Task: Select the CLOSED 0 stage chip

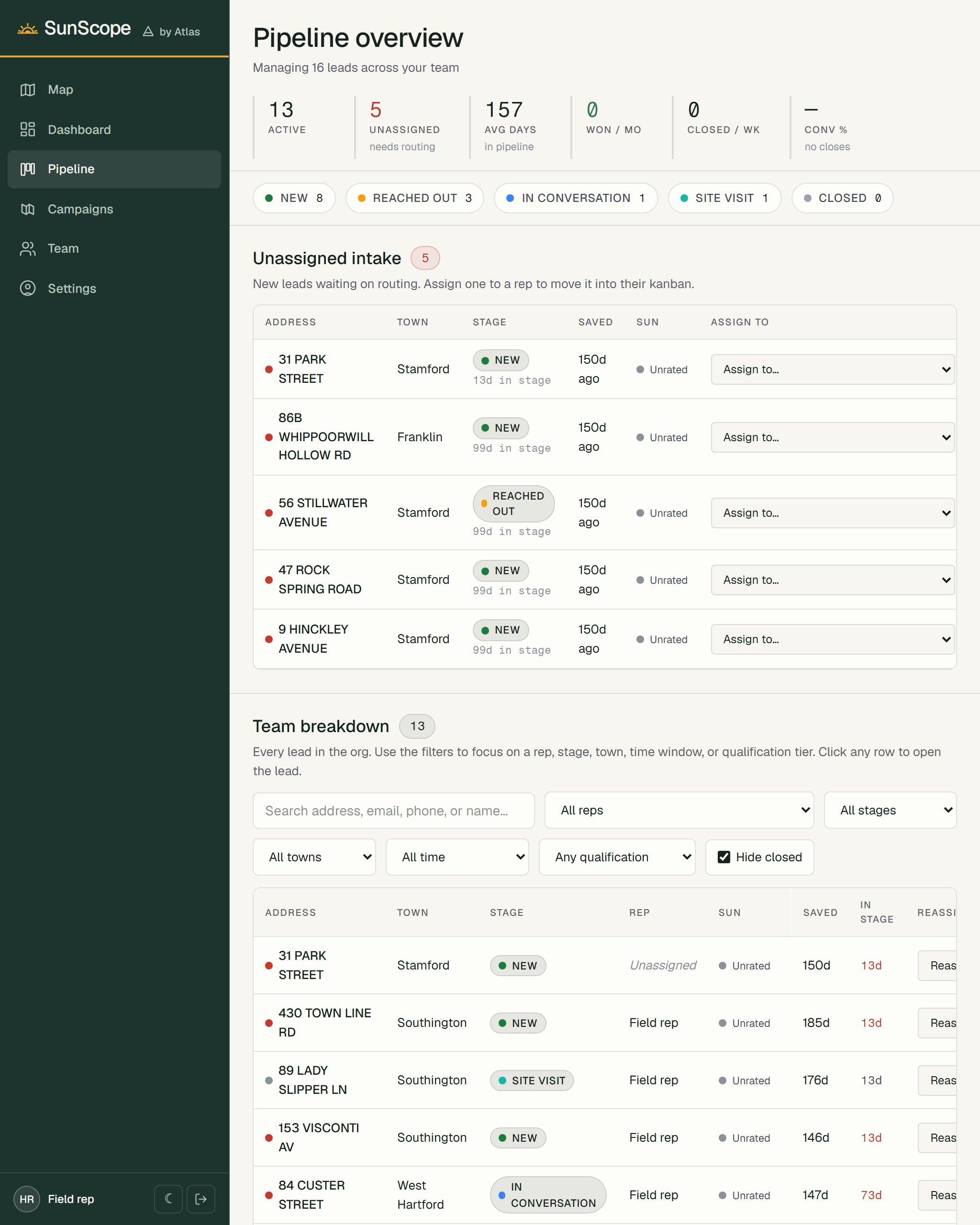Action: tap(843, 198)
